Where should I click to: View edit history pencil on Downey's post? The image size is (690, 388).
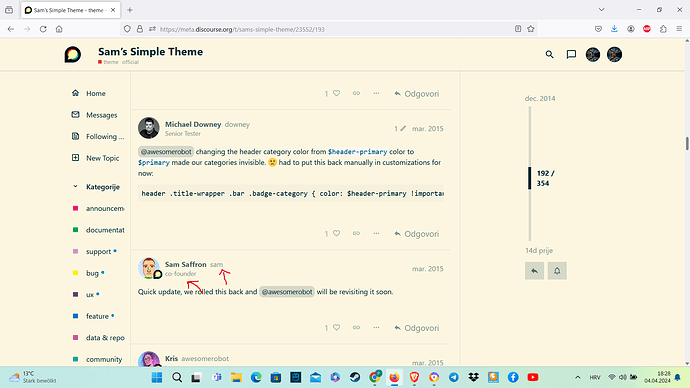point(403,128)
